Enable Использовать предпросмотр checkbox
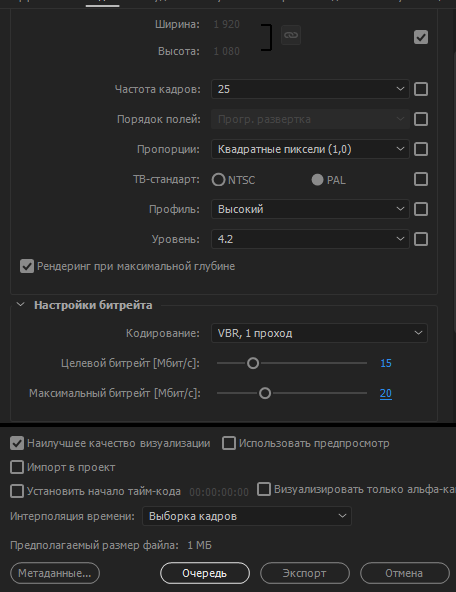The image size is (456, 592). coord(229,443)
